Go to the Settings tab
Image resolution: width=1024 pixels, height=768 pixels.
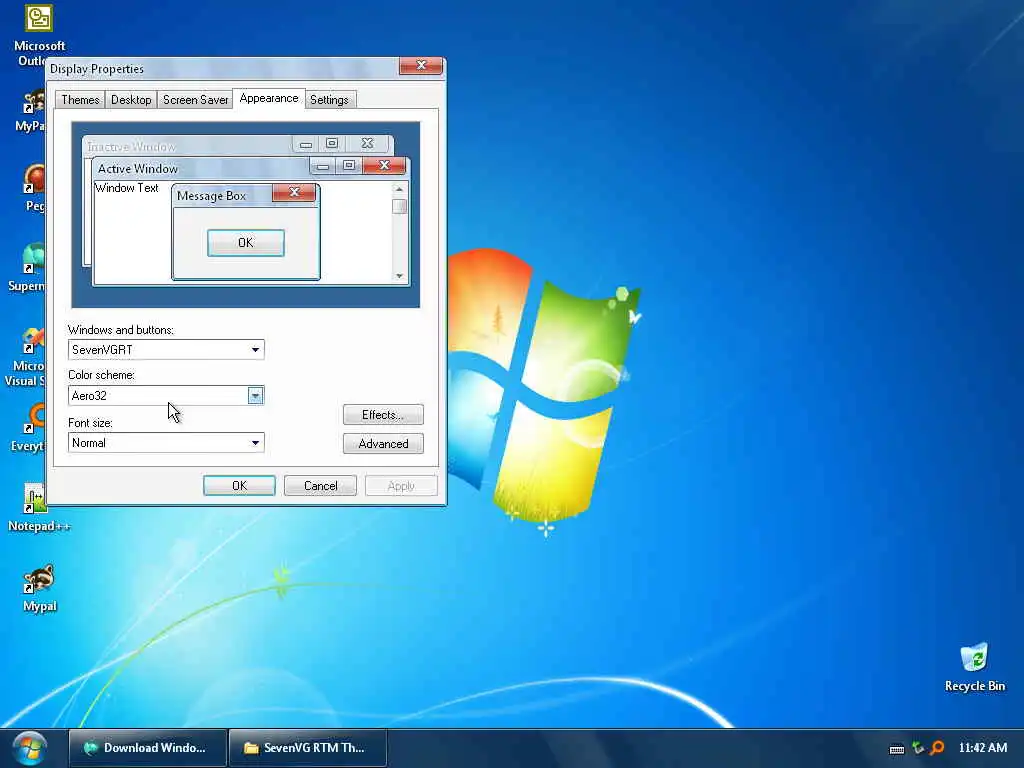[329, 100]
